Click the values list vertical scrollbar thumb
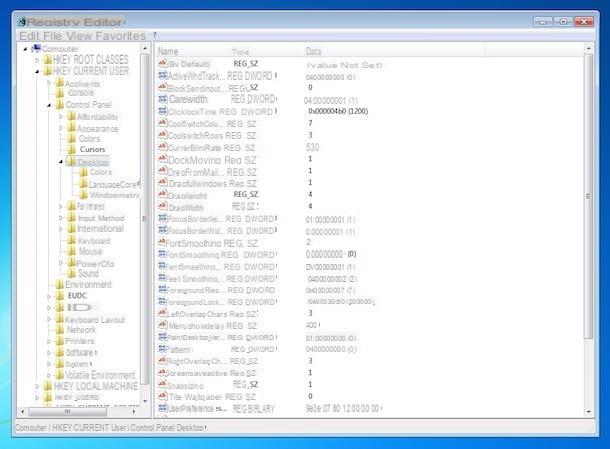 click(x=588, y=196)
